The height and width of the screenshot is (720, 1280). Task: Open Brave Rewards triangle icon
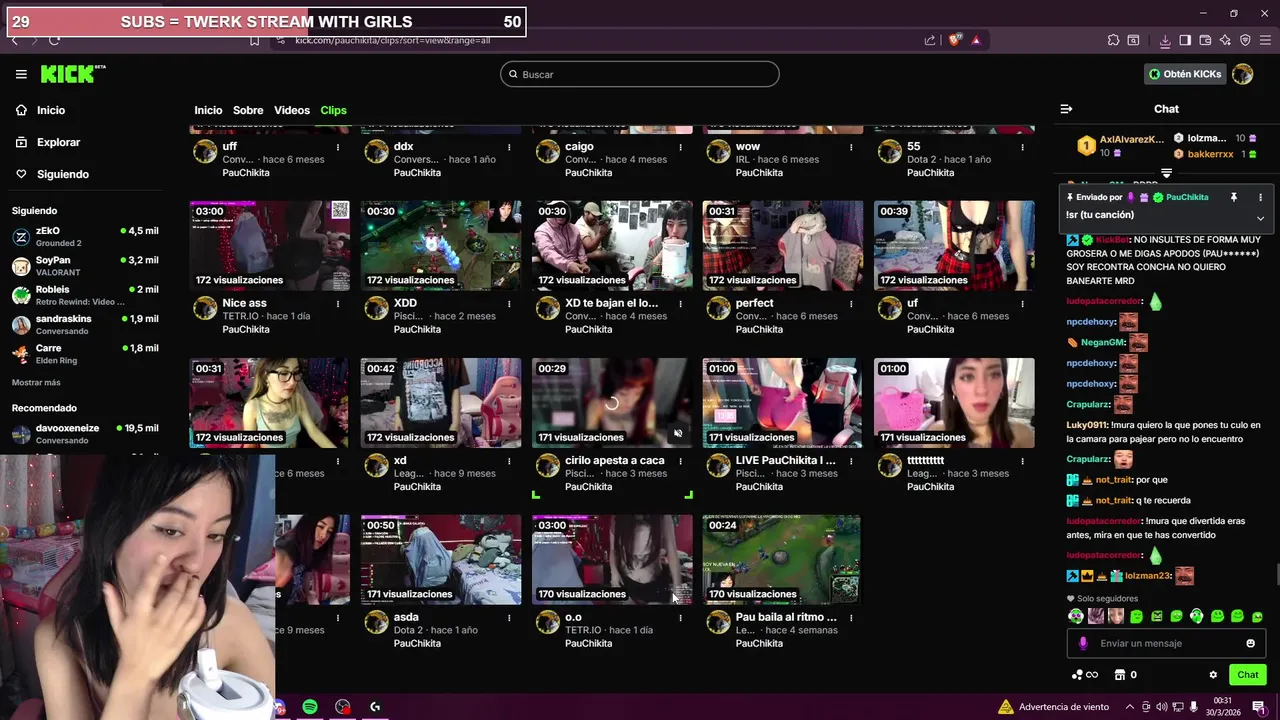click(x=976, y=40)
